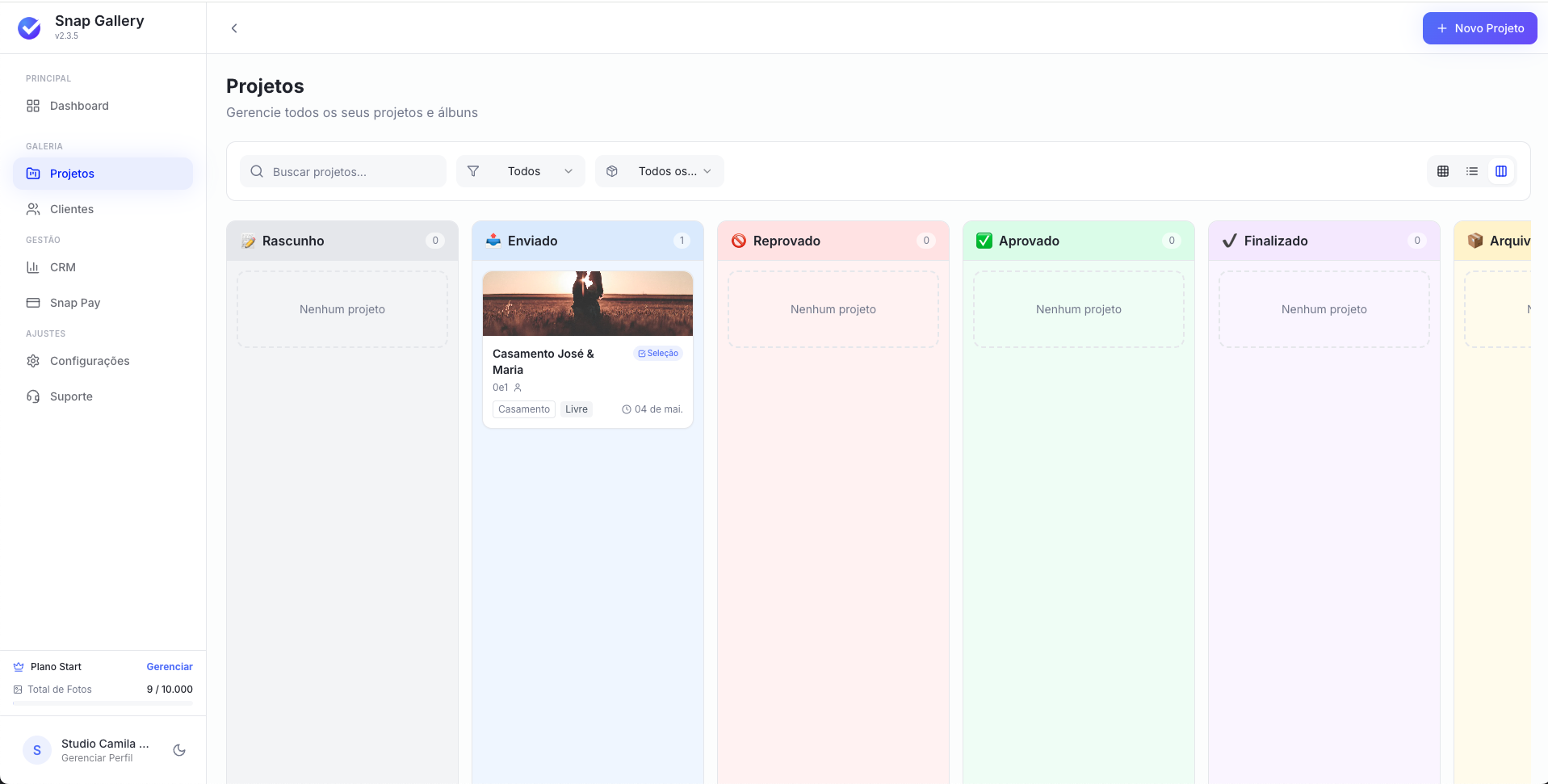Click the back chevron arrow
This screenshot has height=784, width=1548.
click(234, 28)
